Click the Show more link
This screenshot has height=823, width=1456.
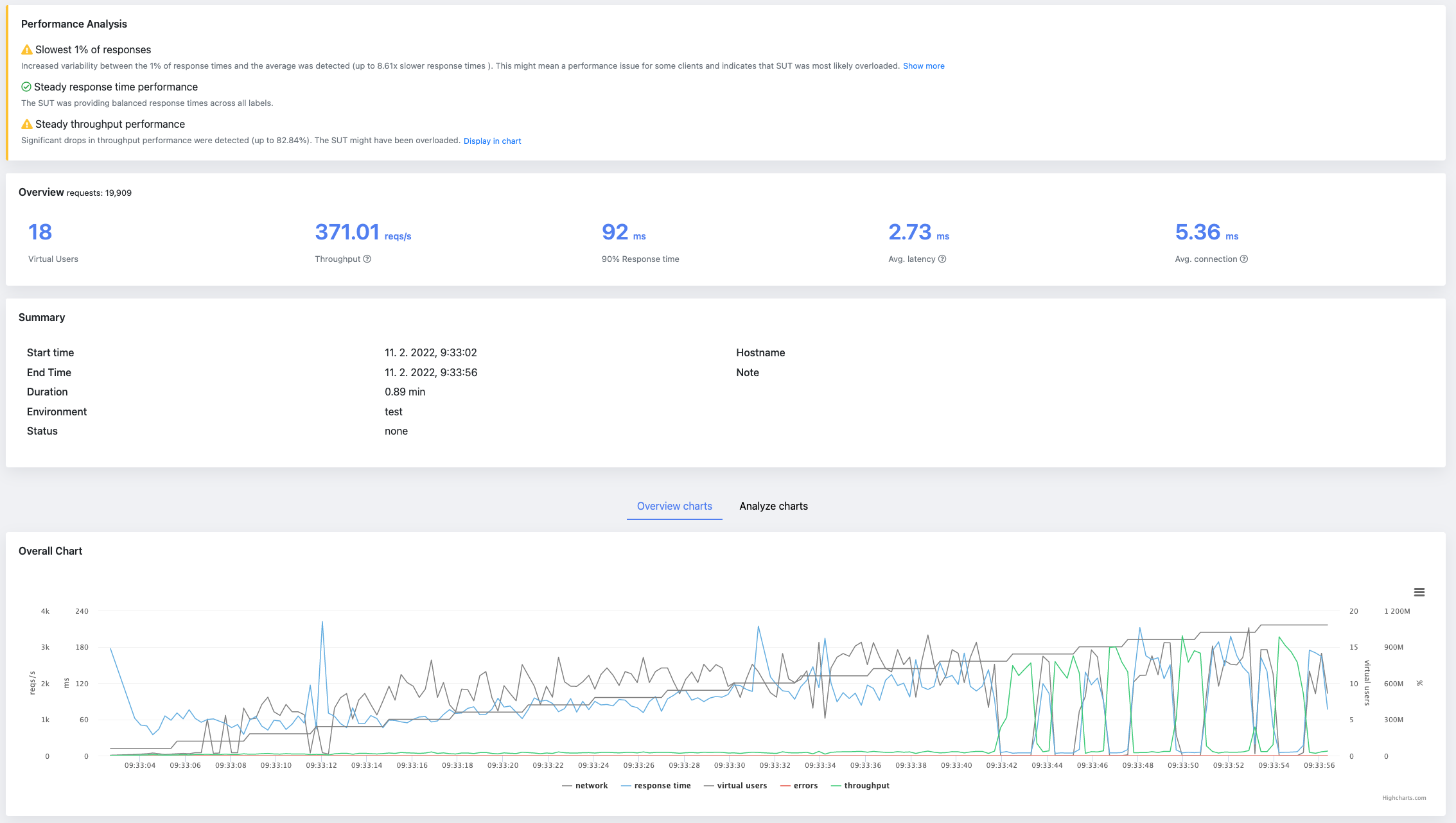tap(924, 66)
